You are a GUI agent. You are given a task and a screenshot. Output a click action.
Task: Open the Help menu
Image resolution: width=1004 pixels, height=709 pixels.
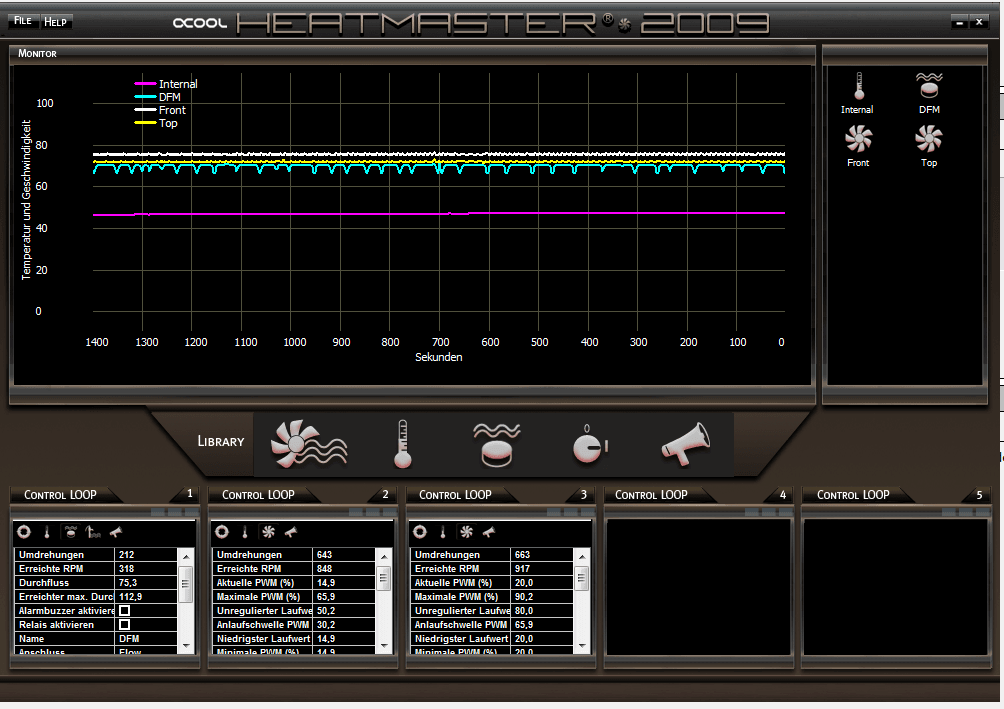56,21
